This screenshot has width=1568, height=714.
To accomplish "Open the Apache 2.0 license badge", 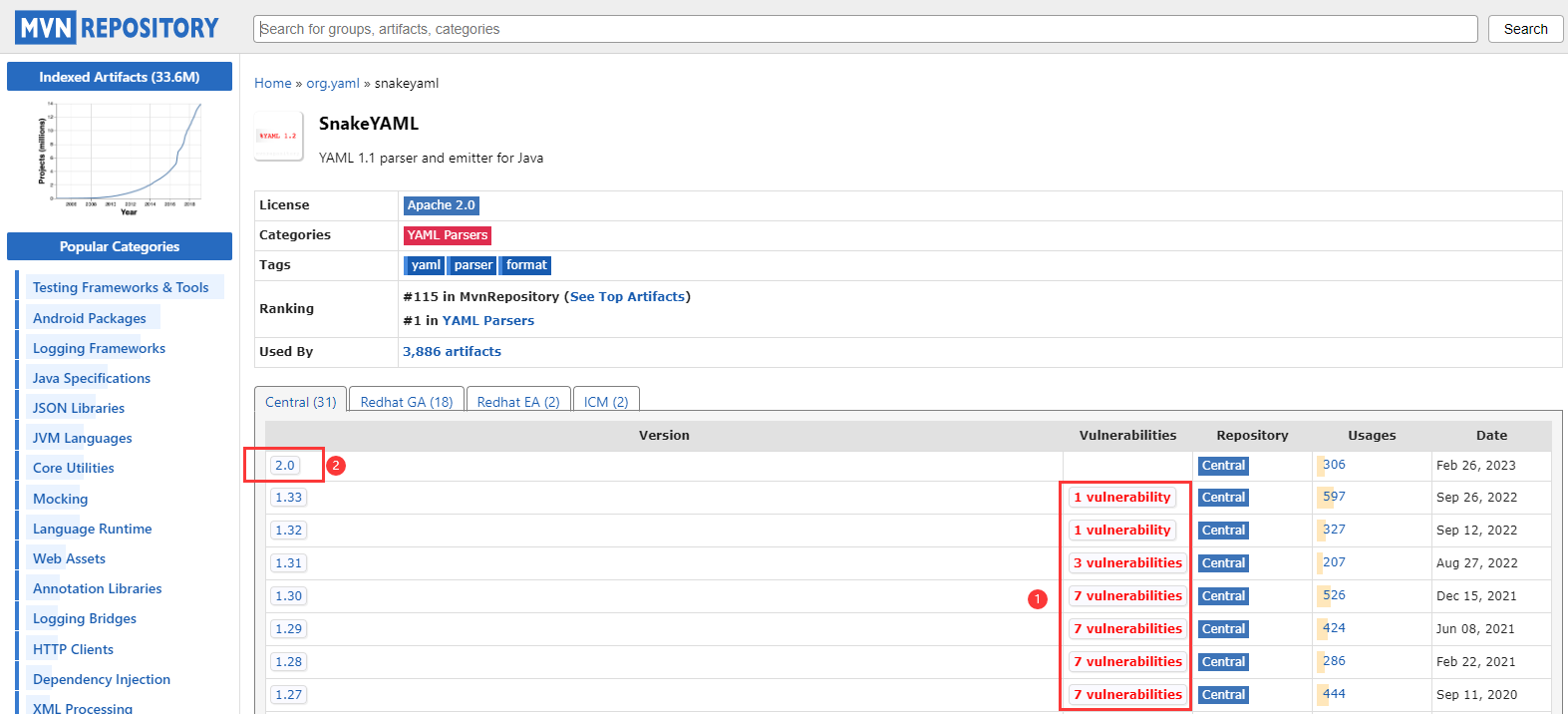I will [442, 205].
